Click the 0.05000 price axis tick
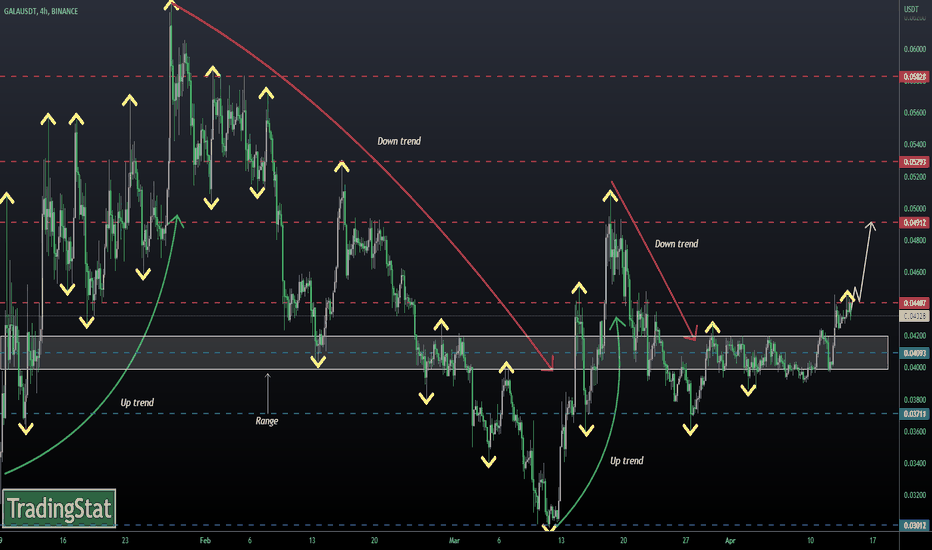The image size is (932, 550). [915, 209]
